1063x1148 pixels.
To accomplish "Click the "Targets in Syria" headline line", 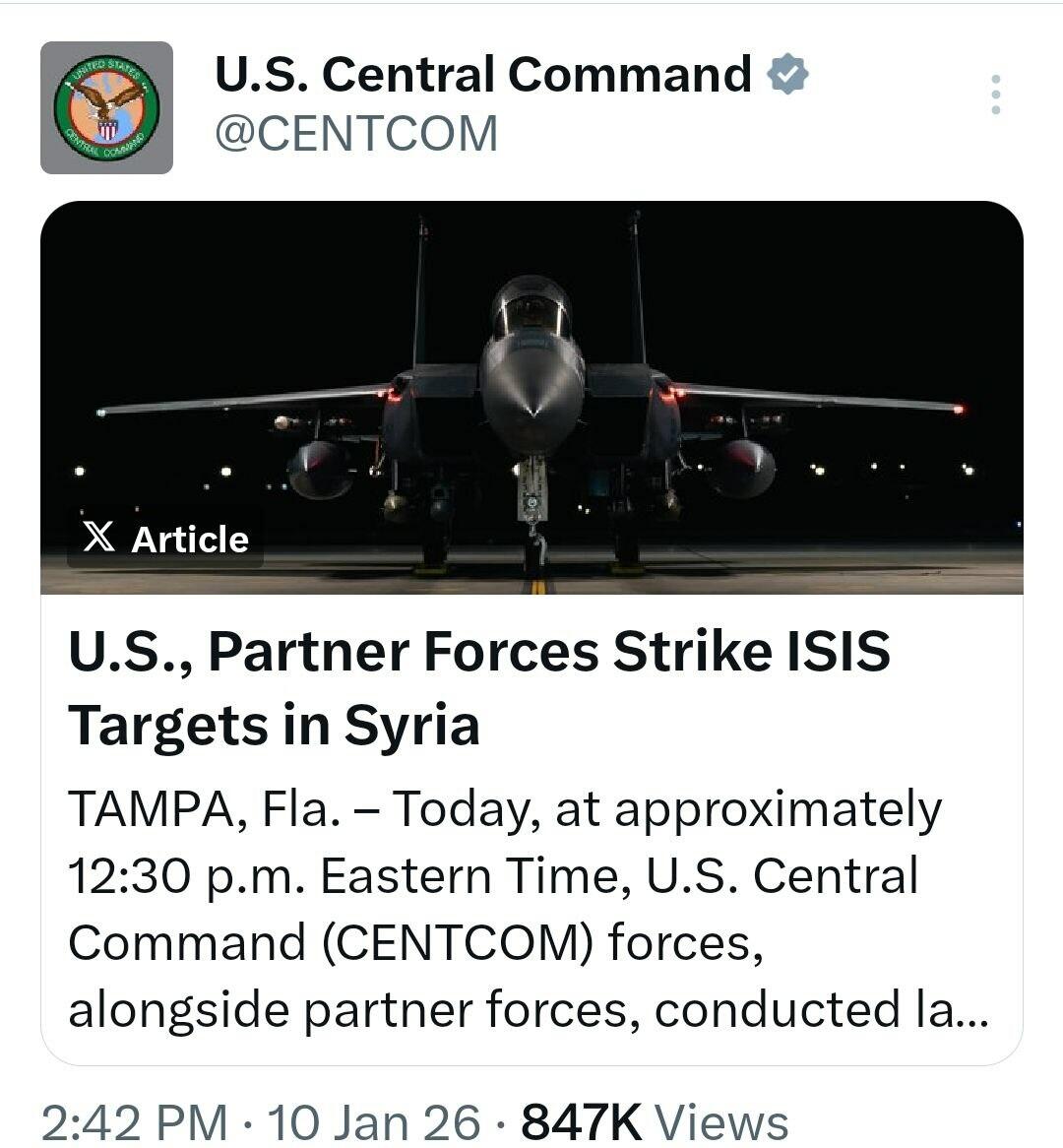I will (x=274, y=725).
